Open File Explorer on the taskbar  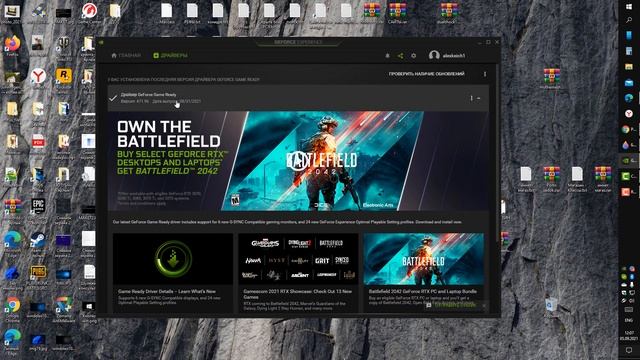(629, 67)
